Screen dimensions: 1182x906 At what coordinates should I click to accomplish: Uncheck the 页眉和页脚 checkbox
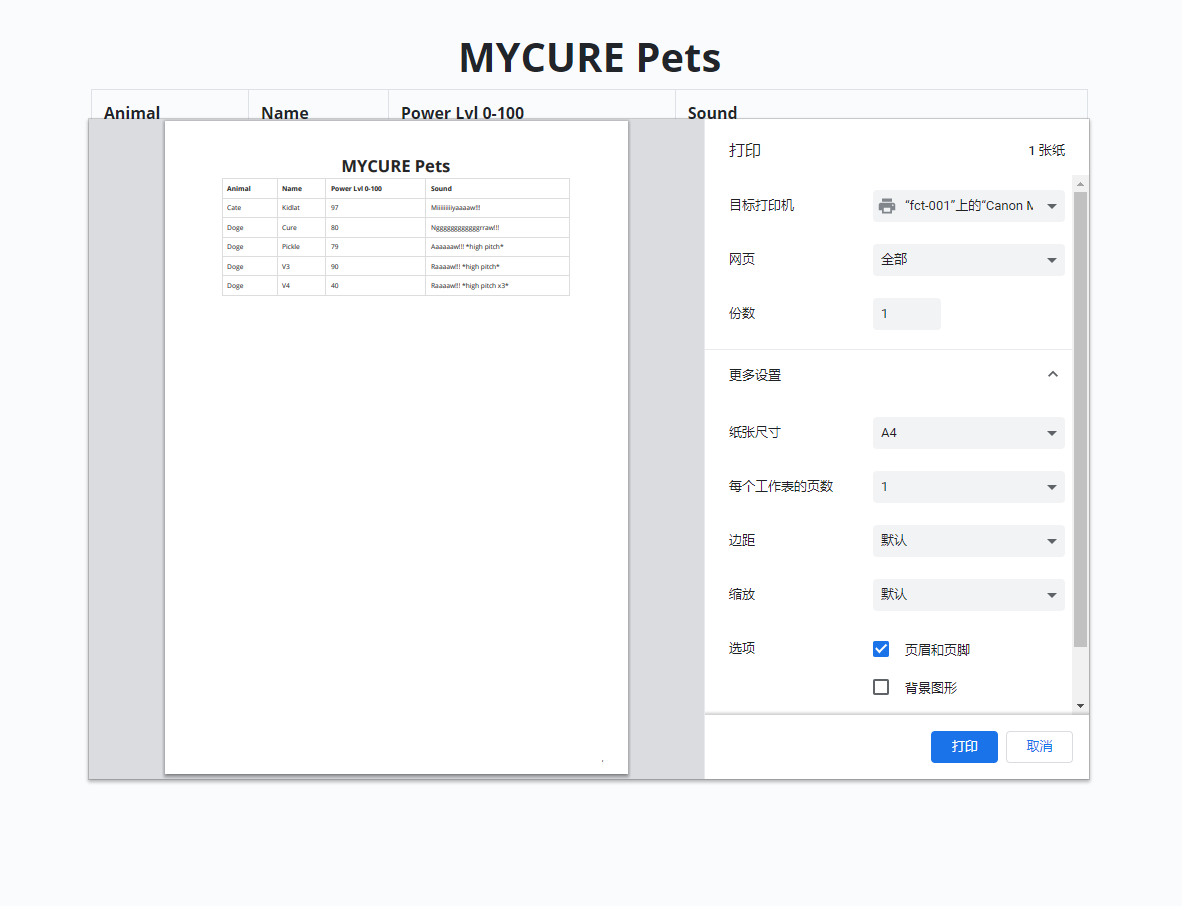pyautogui.click(x=880, y=649)
